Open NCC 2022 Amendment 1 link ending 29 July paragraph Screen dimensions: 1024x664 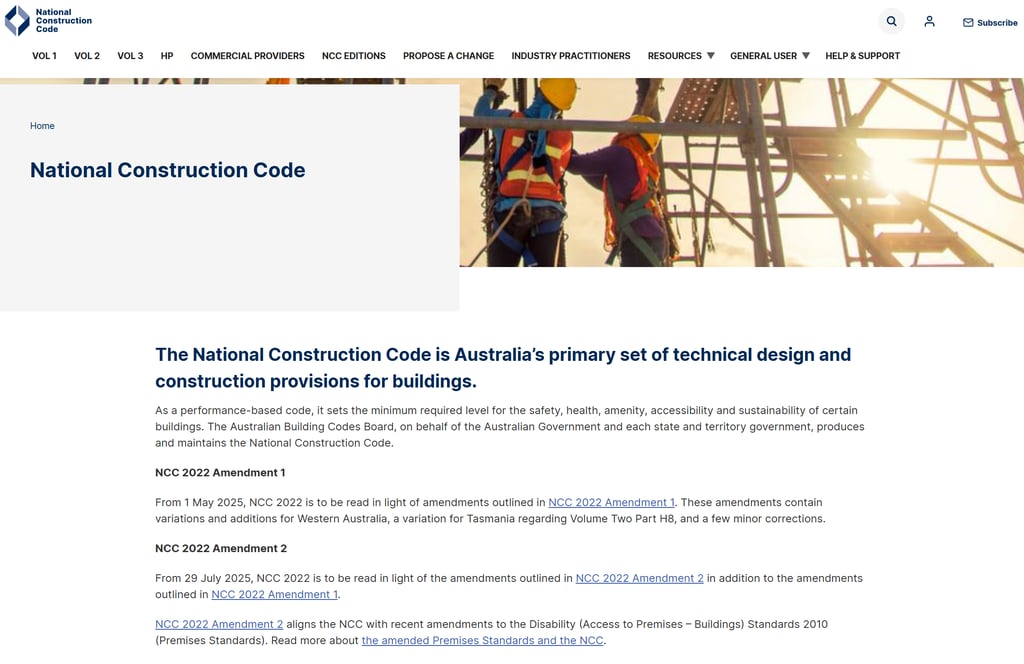click(274, 594)
